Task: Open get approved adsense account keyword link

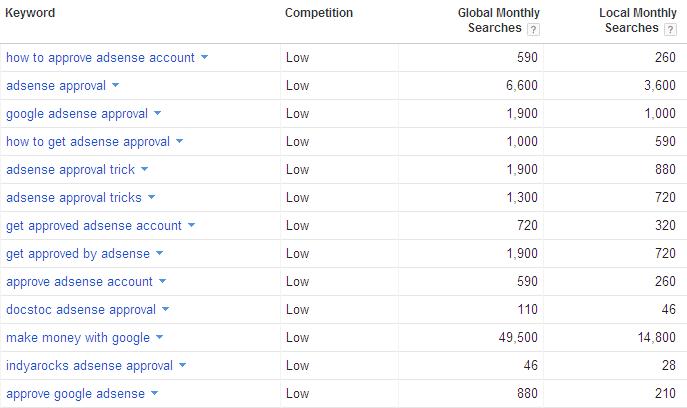Action: [94, 226]
